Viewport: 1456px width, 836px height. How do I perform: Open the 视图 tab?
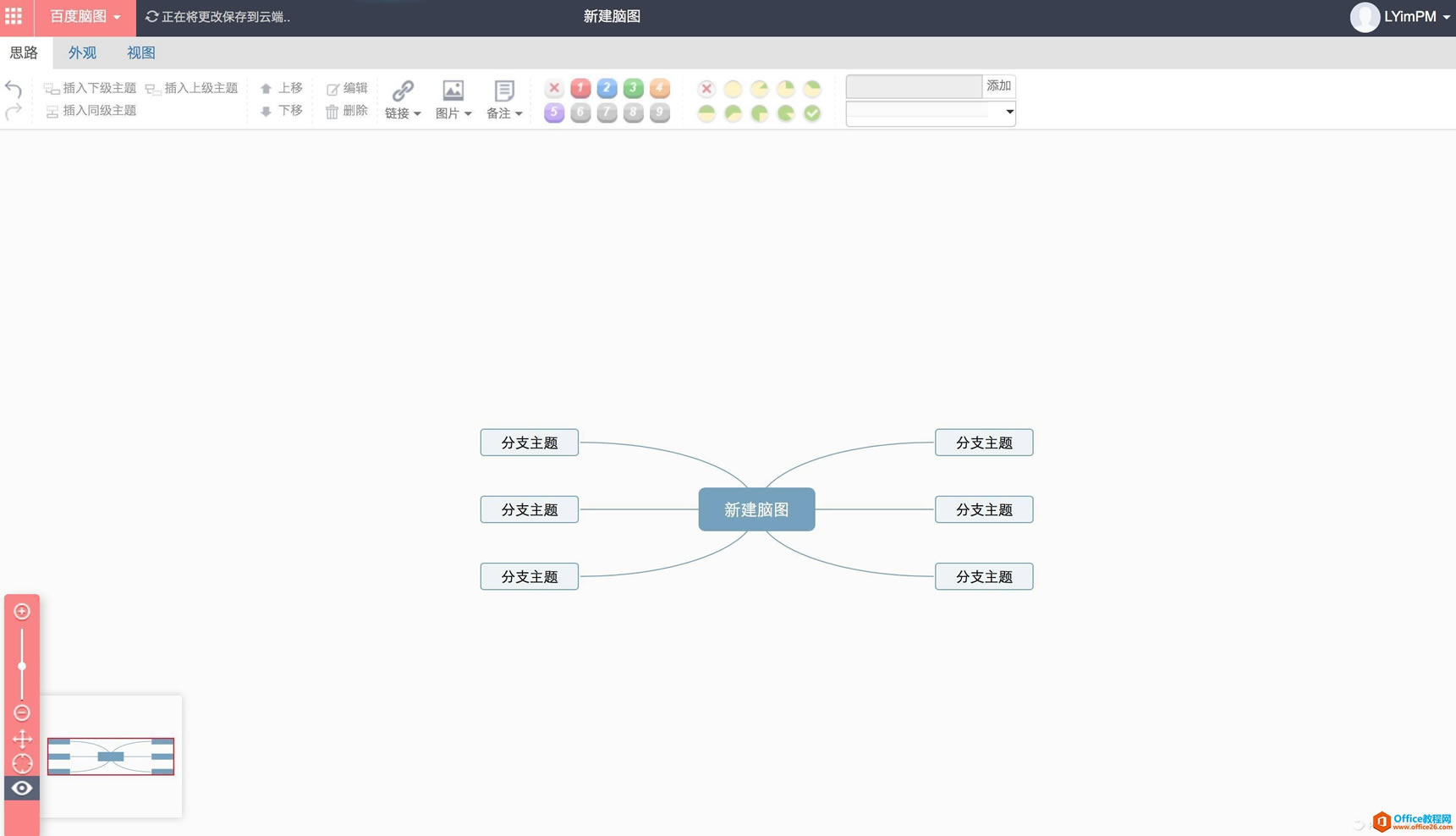(x=141, y=52)
